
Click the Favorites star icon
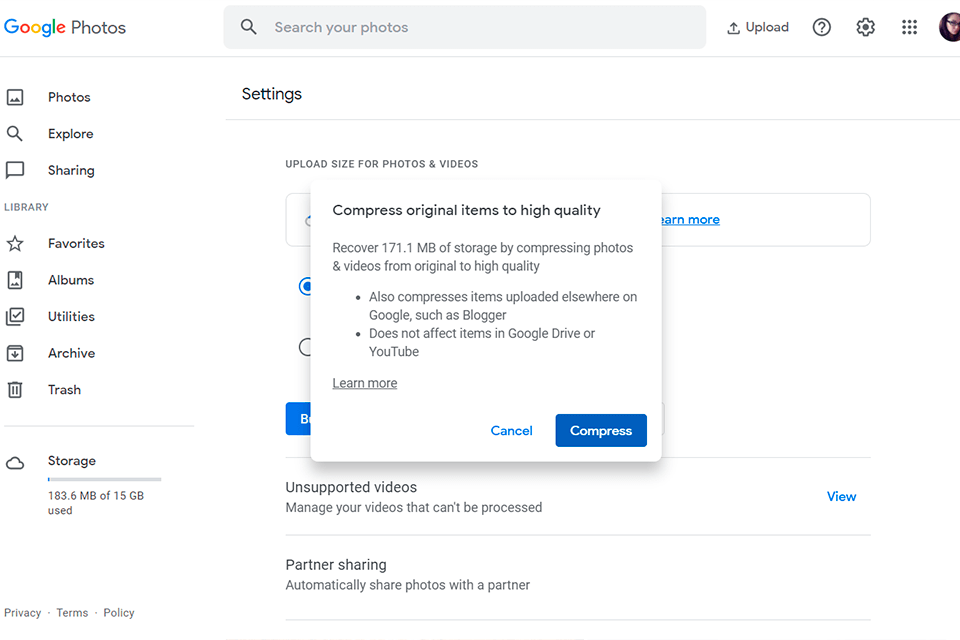click(x=15, y=243)
